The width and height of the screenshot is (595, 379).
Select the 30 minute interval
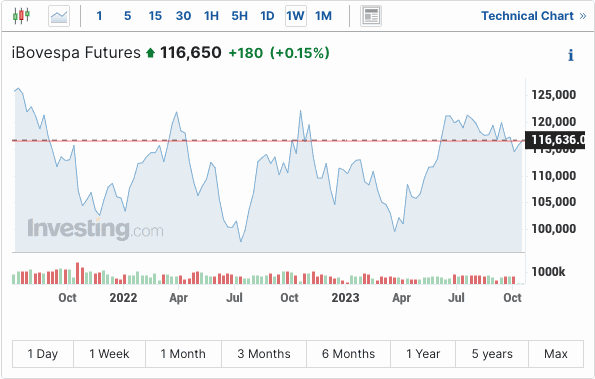tap(183, 16)
